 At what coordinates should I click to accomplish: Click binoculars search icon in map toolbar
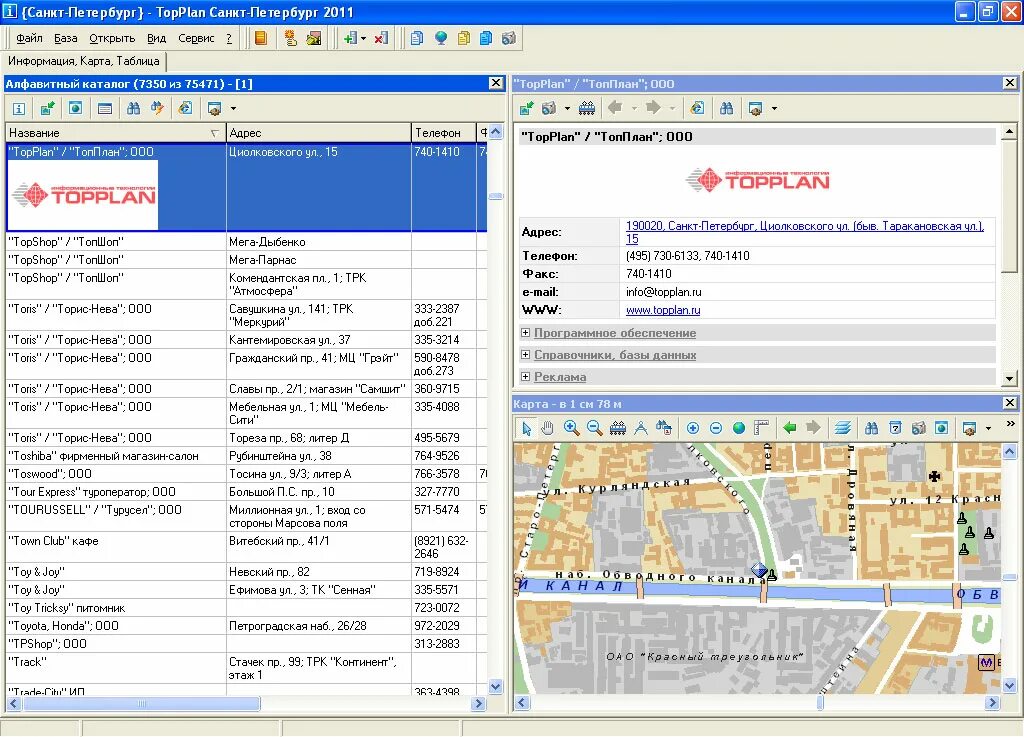click(871, 428)
